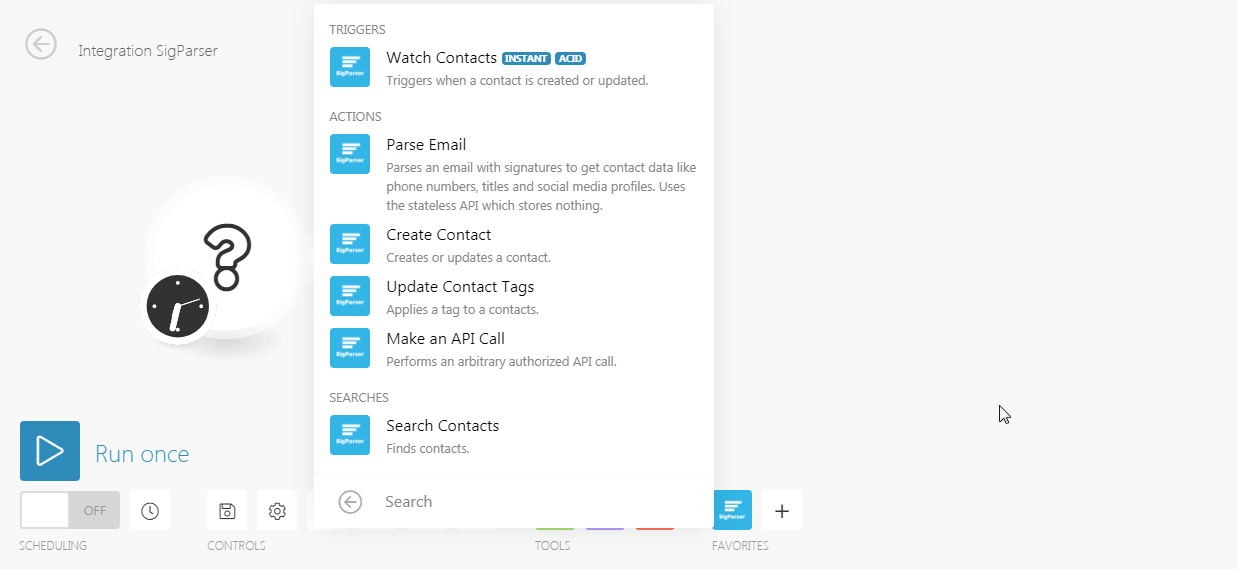
Task: Select the Watch Contacts trigger
Action: click(x=441, y=58)
